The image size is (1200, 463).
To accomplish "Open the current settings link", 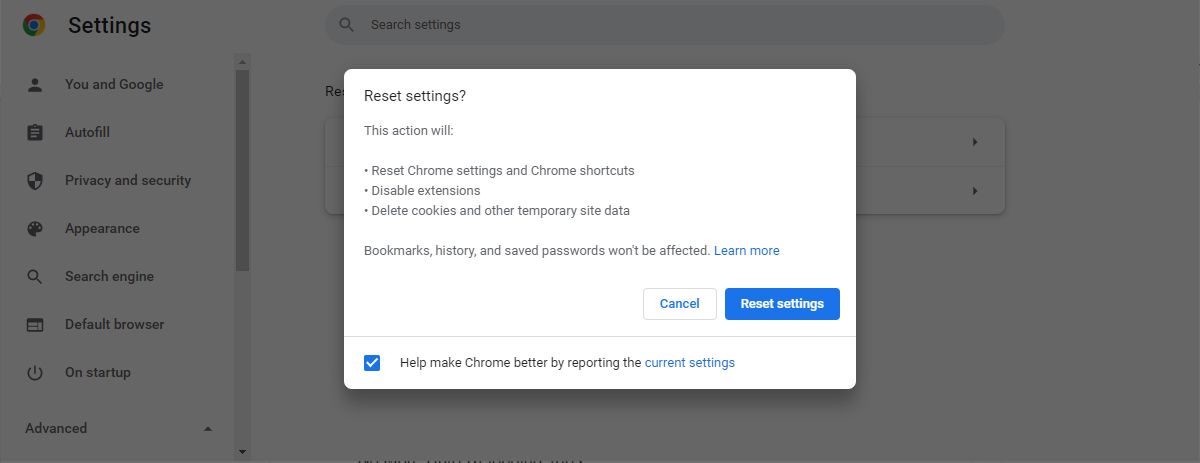I will click(690, 363).
